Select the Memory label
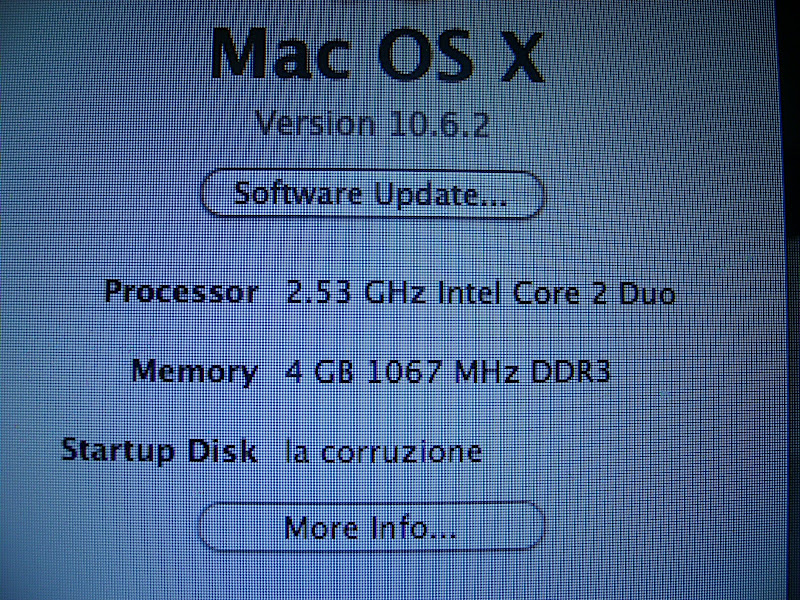 click(194, 372)
